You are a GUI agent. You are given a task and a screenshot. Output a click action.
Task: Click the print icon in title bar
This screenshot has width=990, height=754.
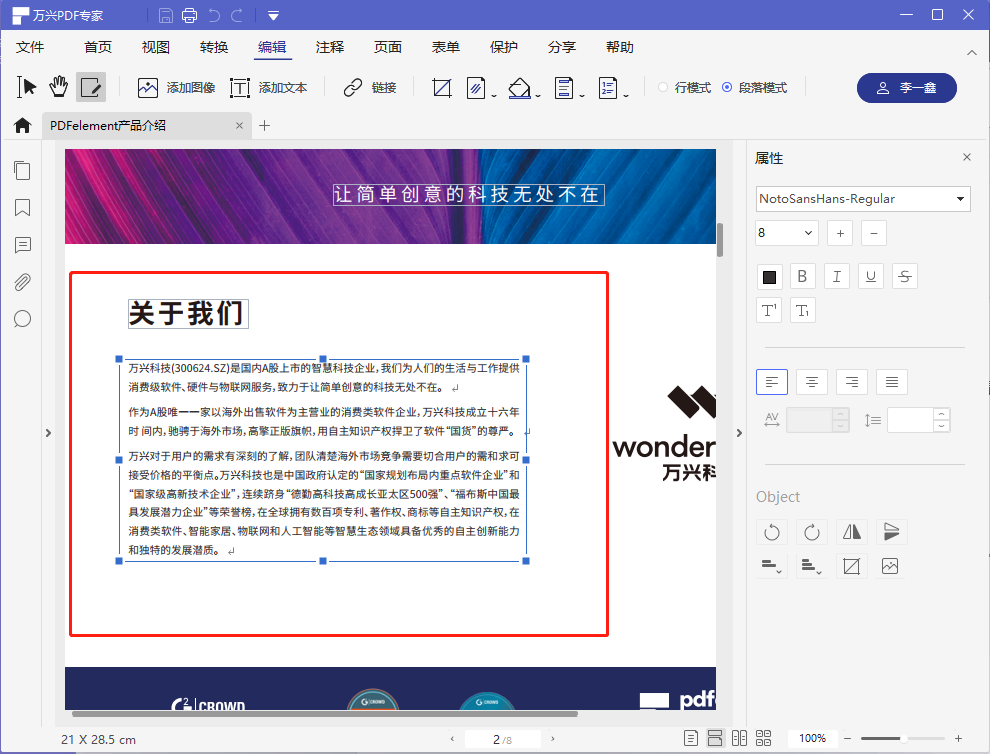point(189,15)
